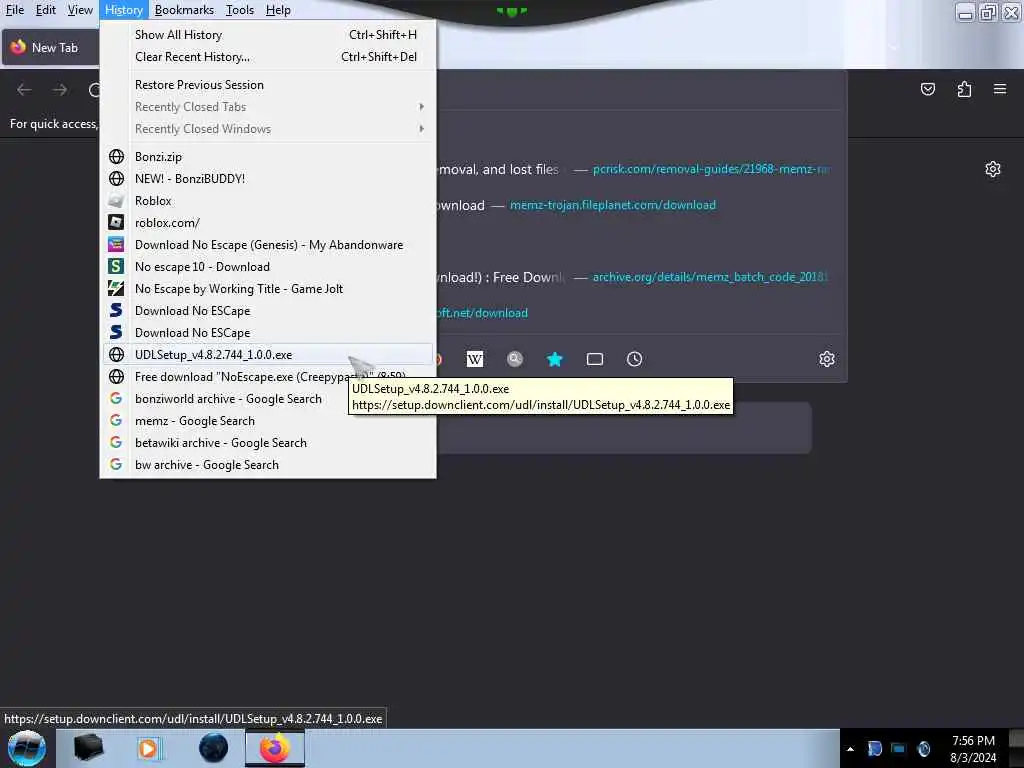
Task: Open roblox.com/ history entry
Action: 268,223
